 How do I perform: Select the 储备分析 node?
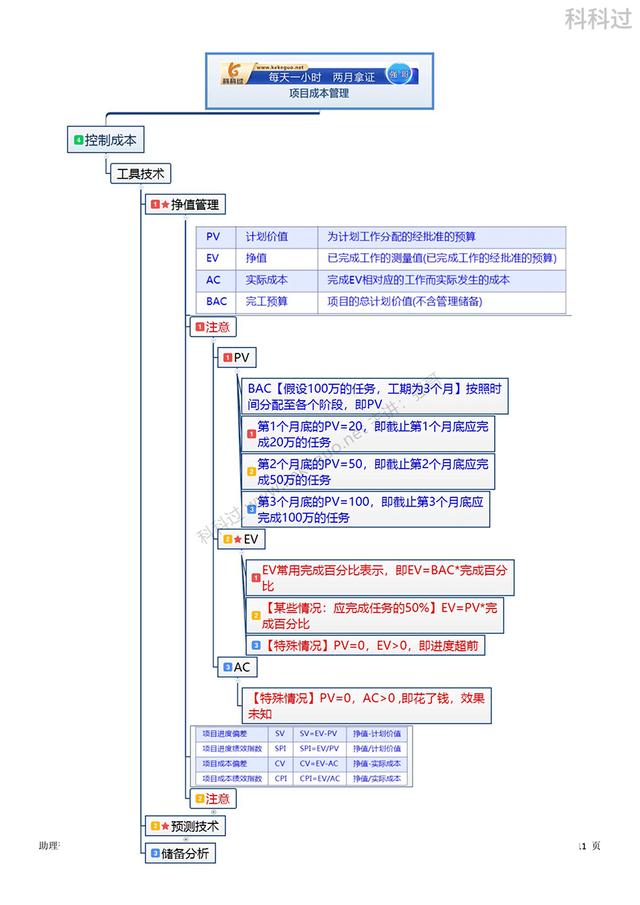tap(180, 853)
